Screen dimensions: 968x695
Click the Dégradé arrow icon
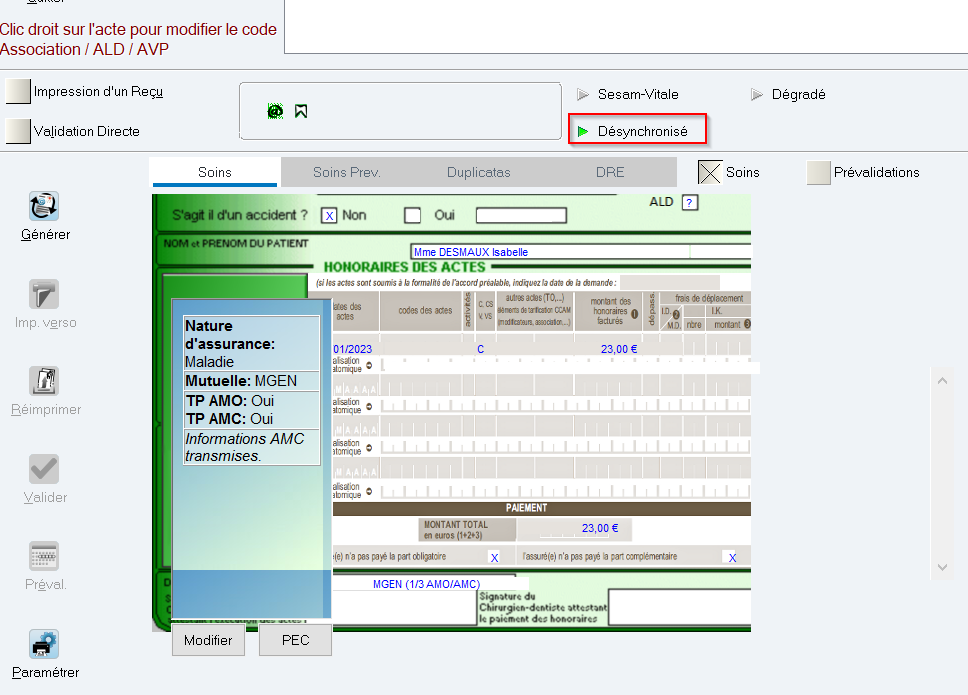(x=757, y=94)
